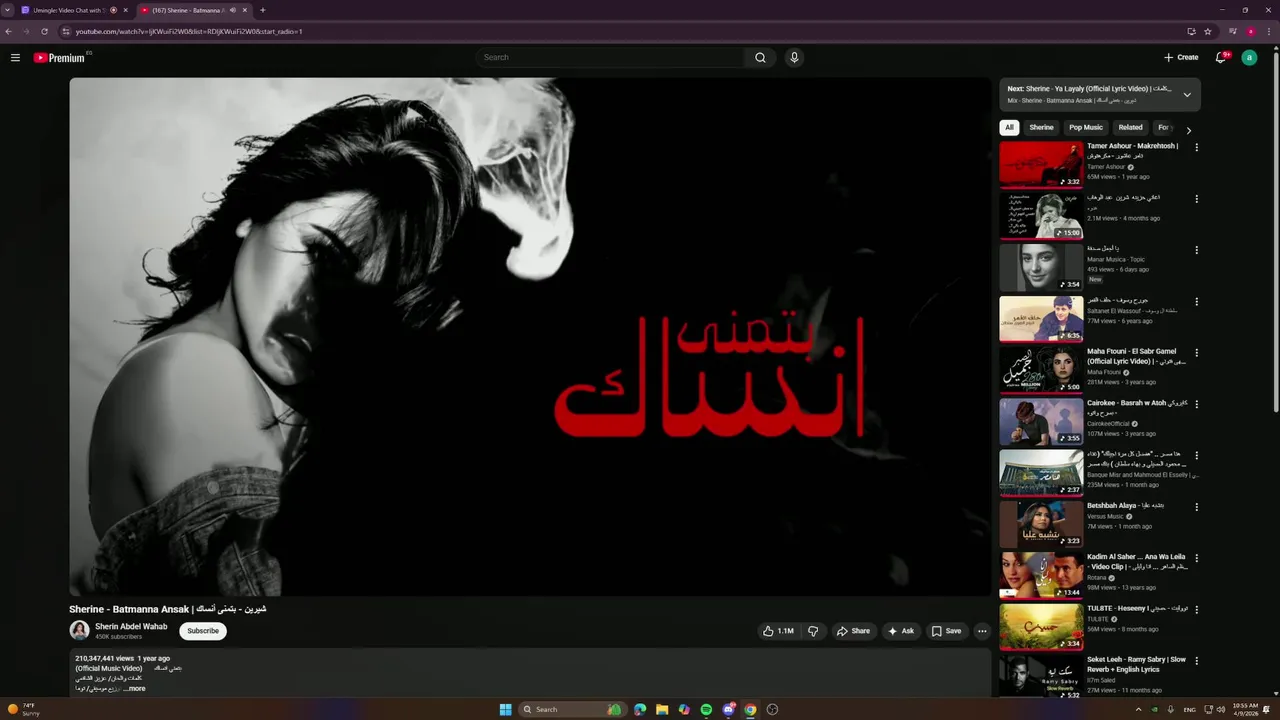Dislike the video with thumbs-down icon

coord(813,631)
